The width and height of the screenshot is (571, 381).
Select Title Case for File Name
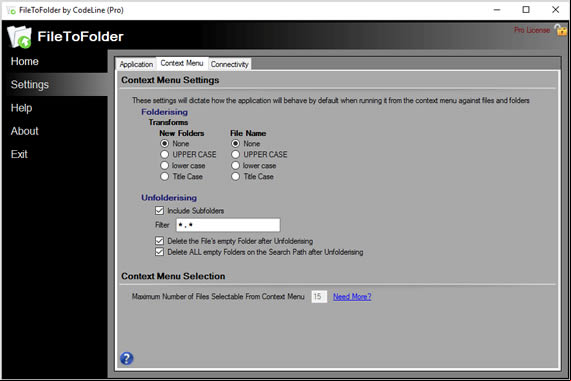click(x=236, y=176)
